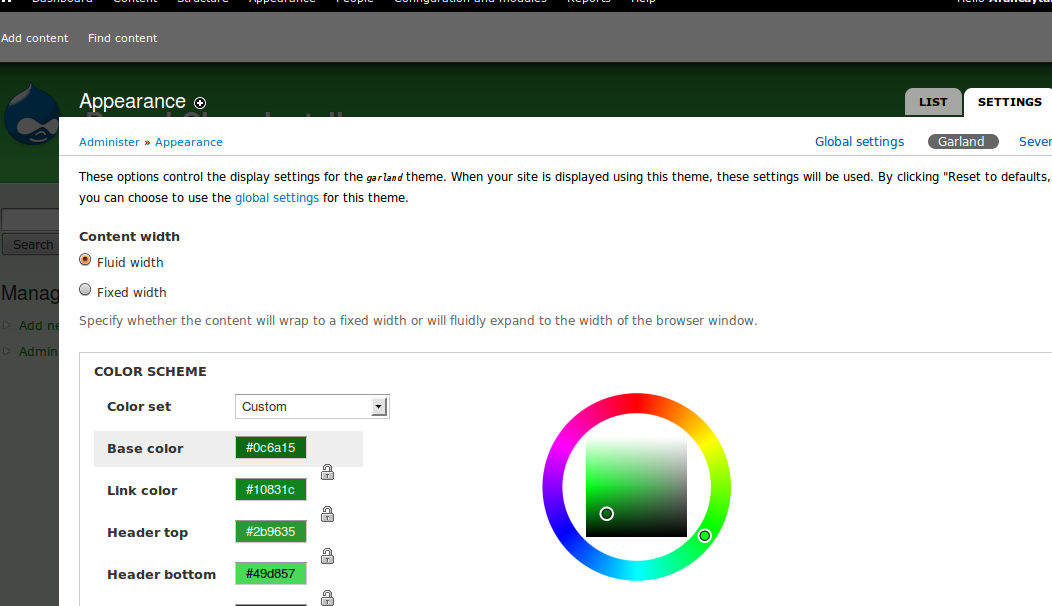Open the Color set dropdown
1052x606 pixels.
pos(311,406)
